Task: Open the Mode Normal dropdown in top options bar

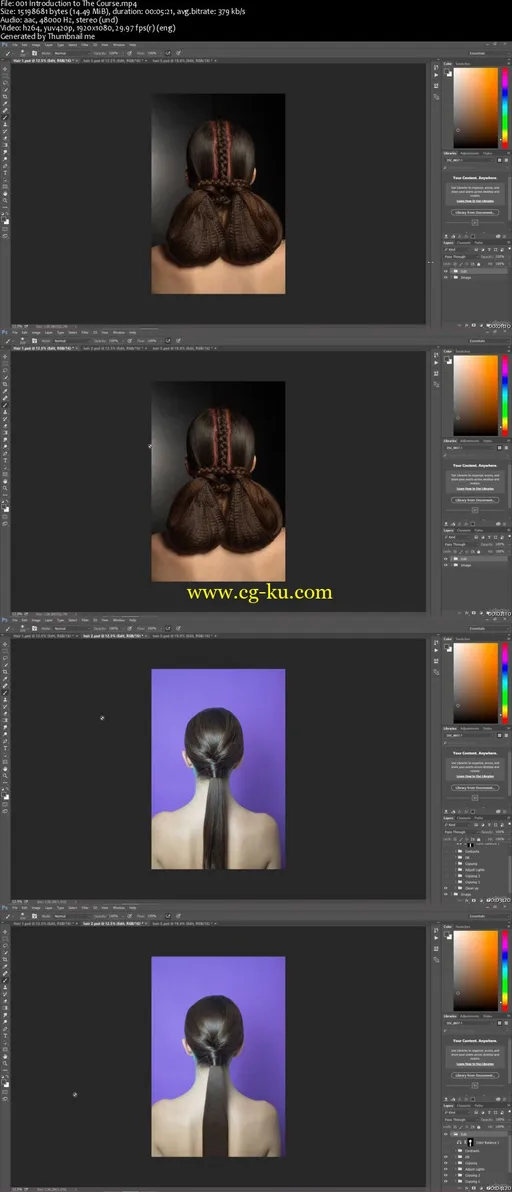Action: pyautogui.click(x=72, y=53)
